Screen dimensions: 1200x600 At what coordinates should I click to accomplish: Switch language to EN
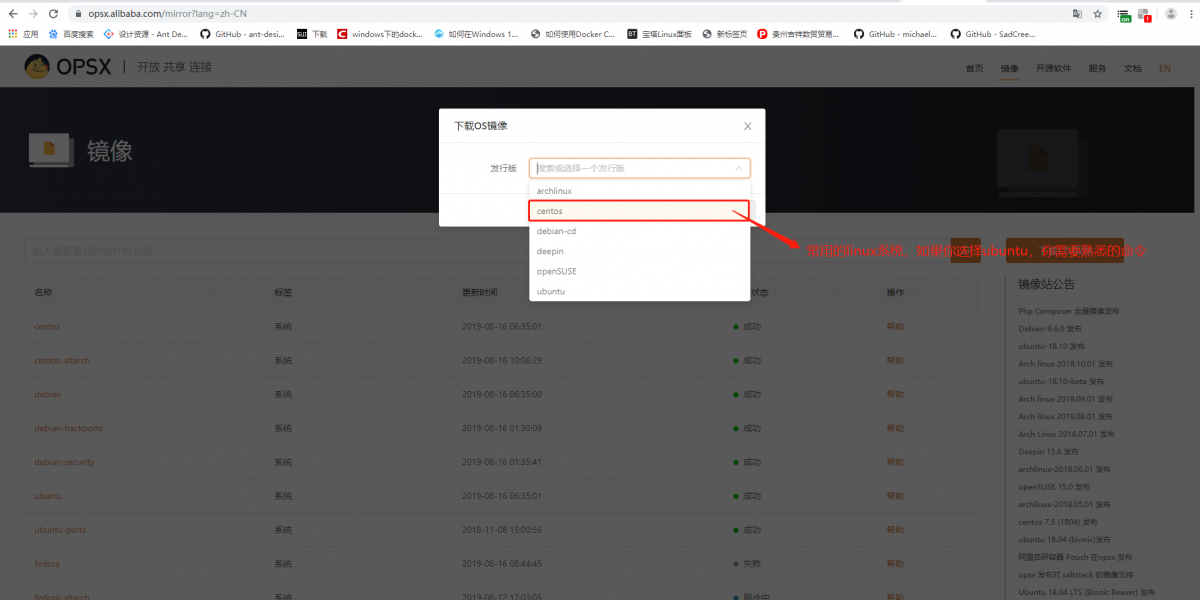click(x=1165, y=68)
